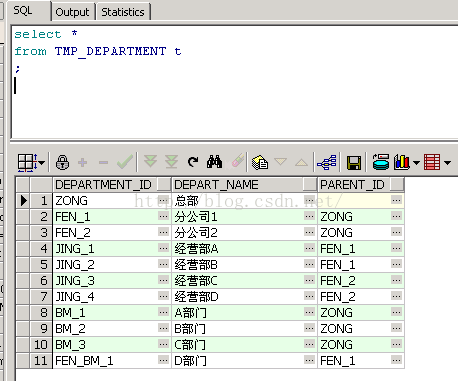Expand the chart options dropdown arrow
Image resolution: width=458 pixels, height=381 pixels.
416,163
